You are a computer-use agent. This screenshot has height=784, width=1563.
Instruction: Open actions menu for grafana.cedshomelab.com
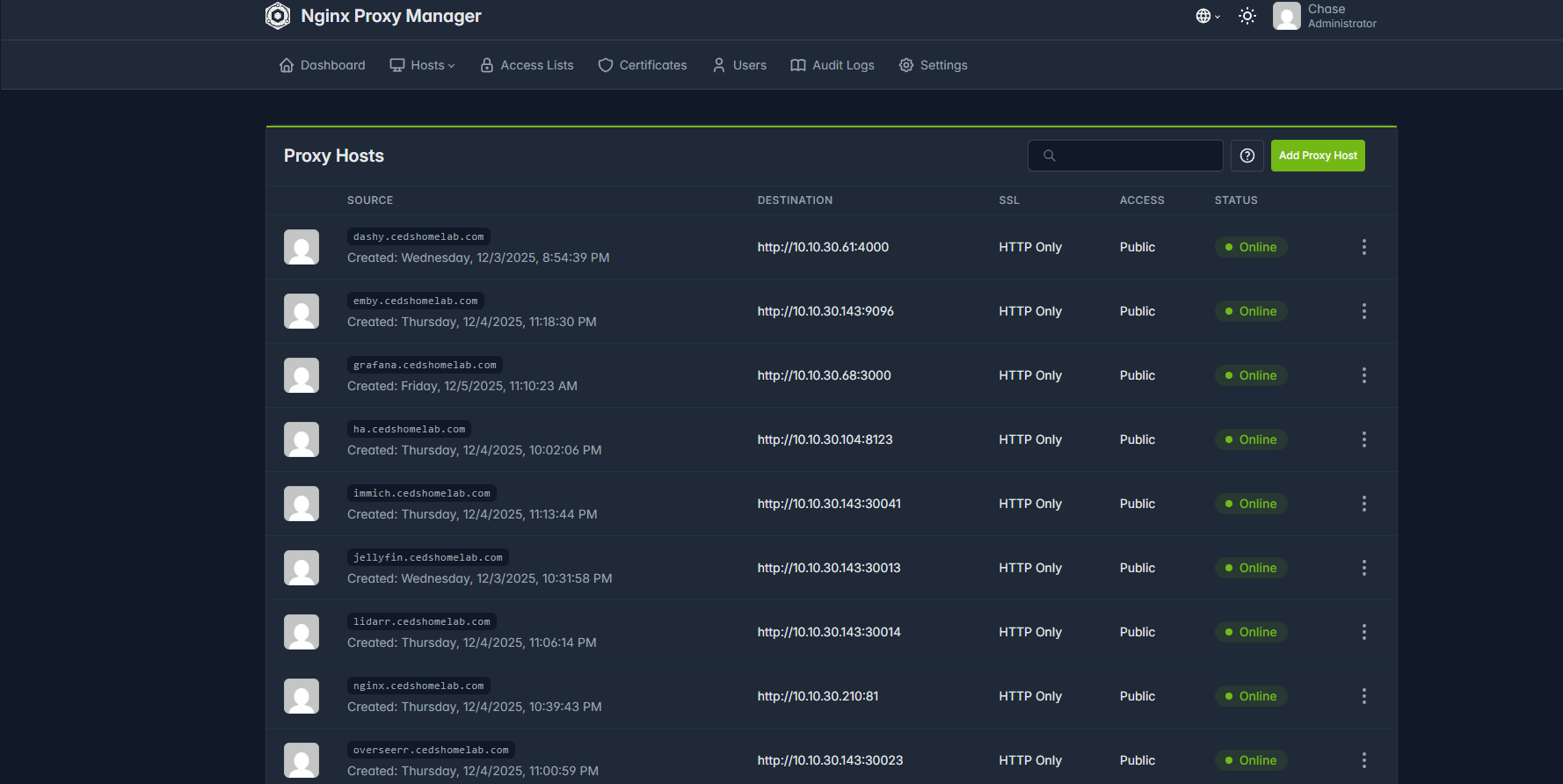point(1364,375)
